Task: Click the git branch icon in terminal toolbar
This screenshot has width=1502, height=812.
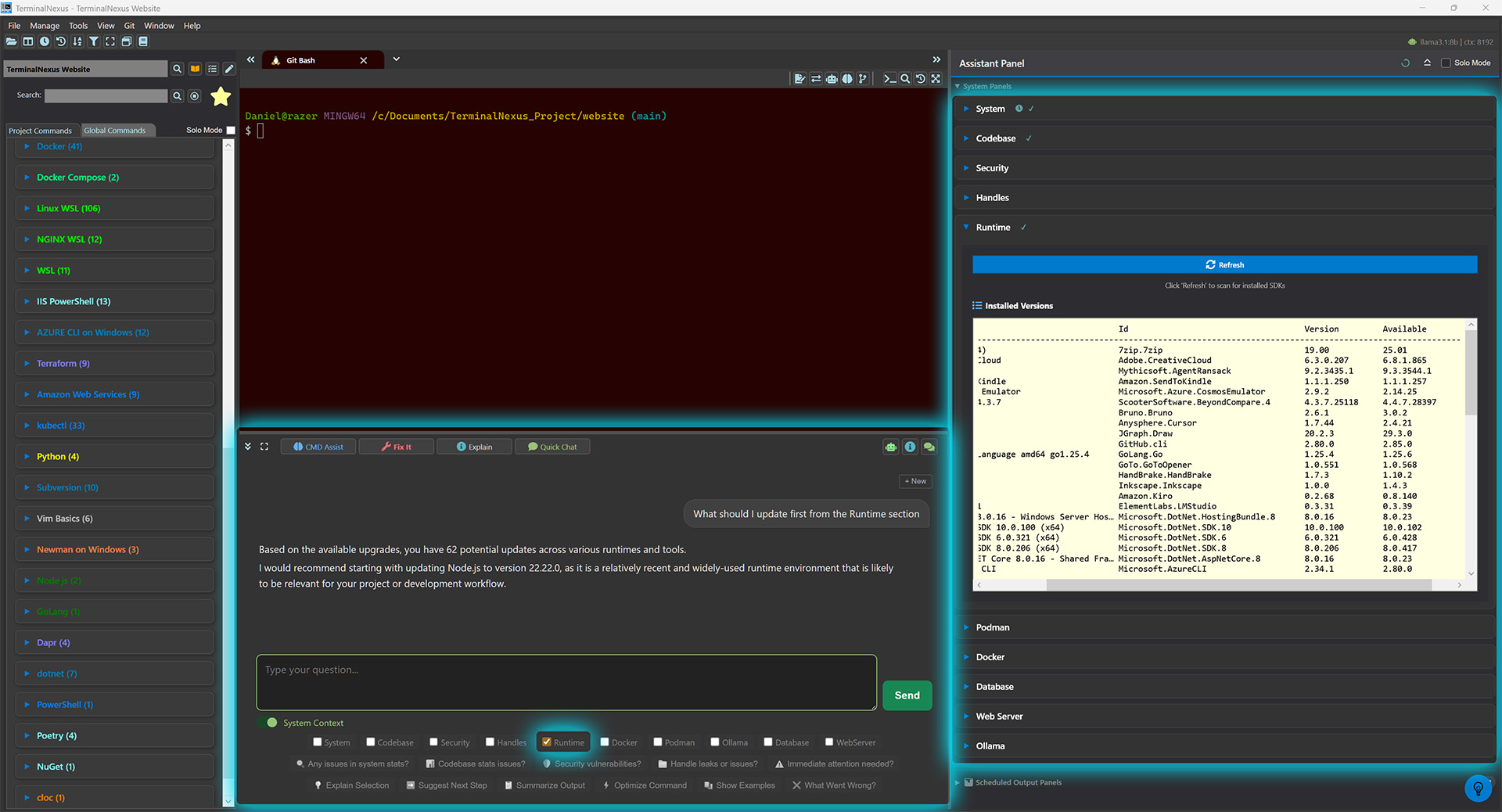Action: tap(862, 79)
